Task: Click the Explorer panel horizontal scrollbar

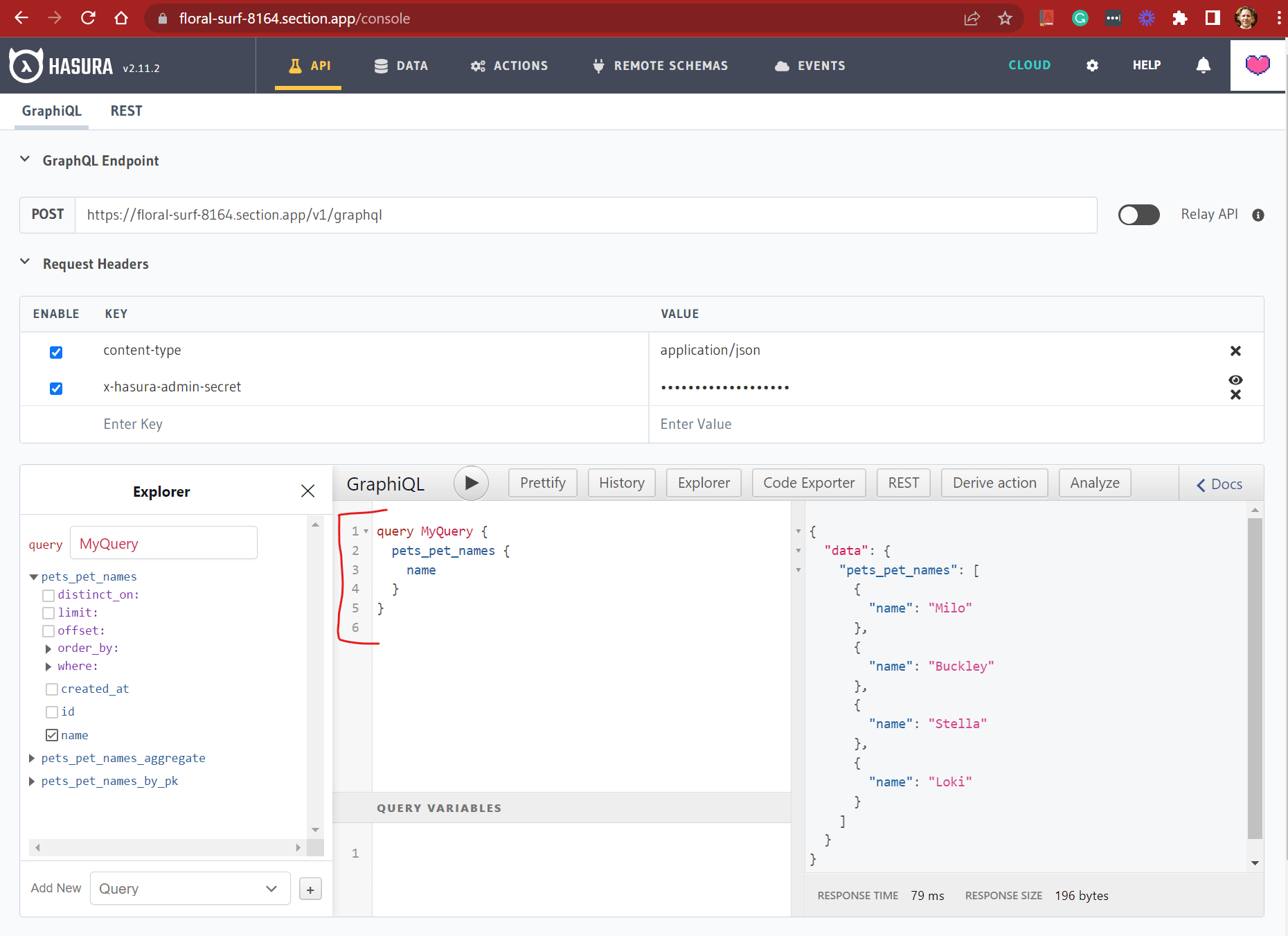Action: click(166, 847)
